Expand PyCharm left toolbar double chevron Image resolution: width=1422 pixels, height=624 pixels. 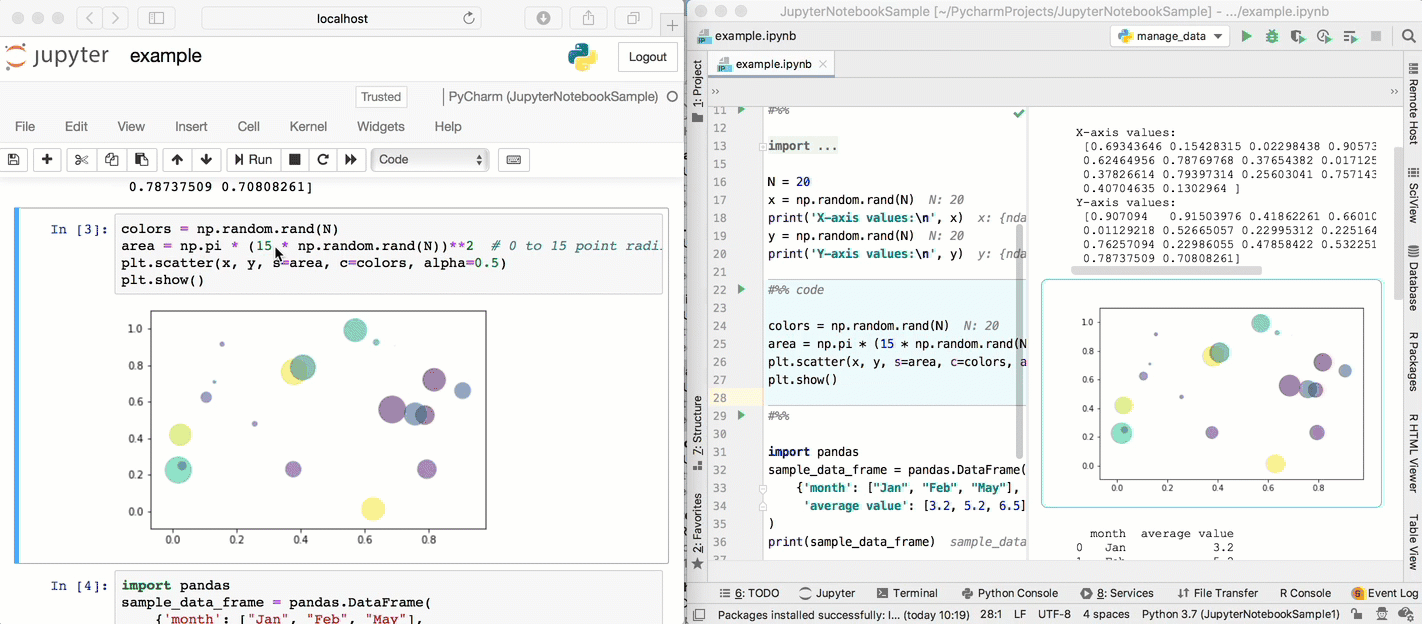(x=715, y=92)
